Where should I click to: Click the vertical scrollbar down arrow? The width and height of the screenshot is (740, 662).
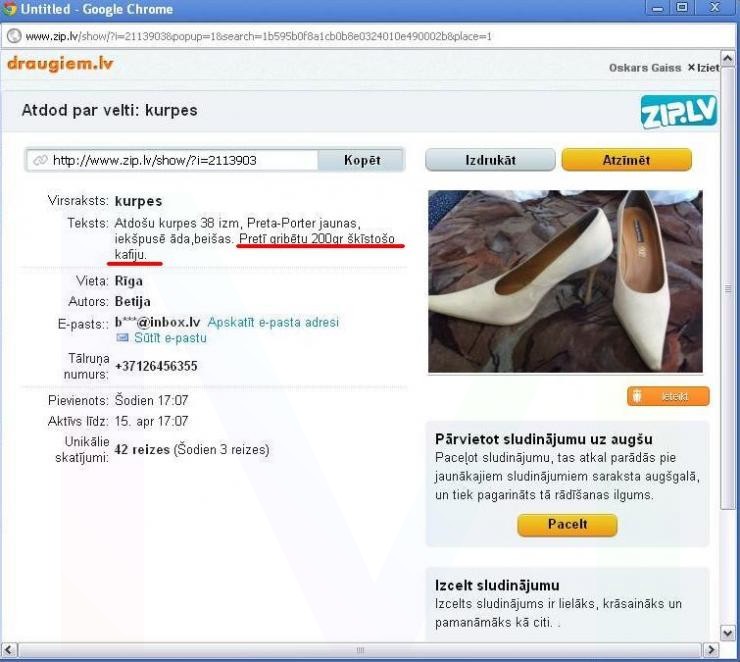point(727,632)
